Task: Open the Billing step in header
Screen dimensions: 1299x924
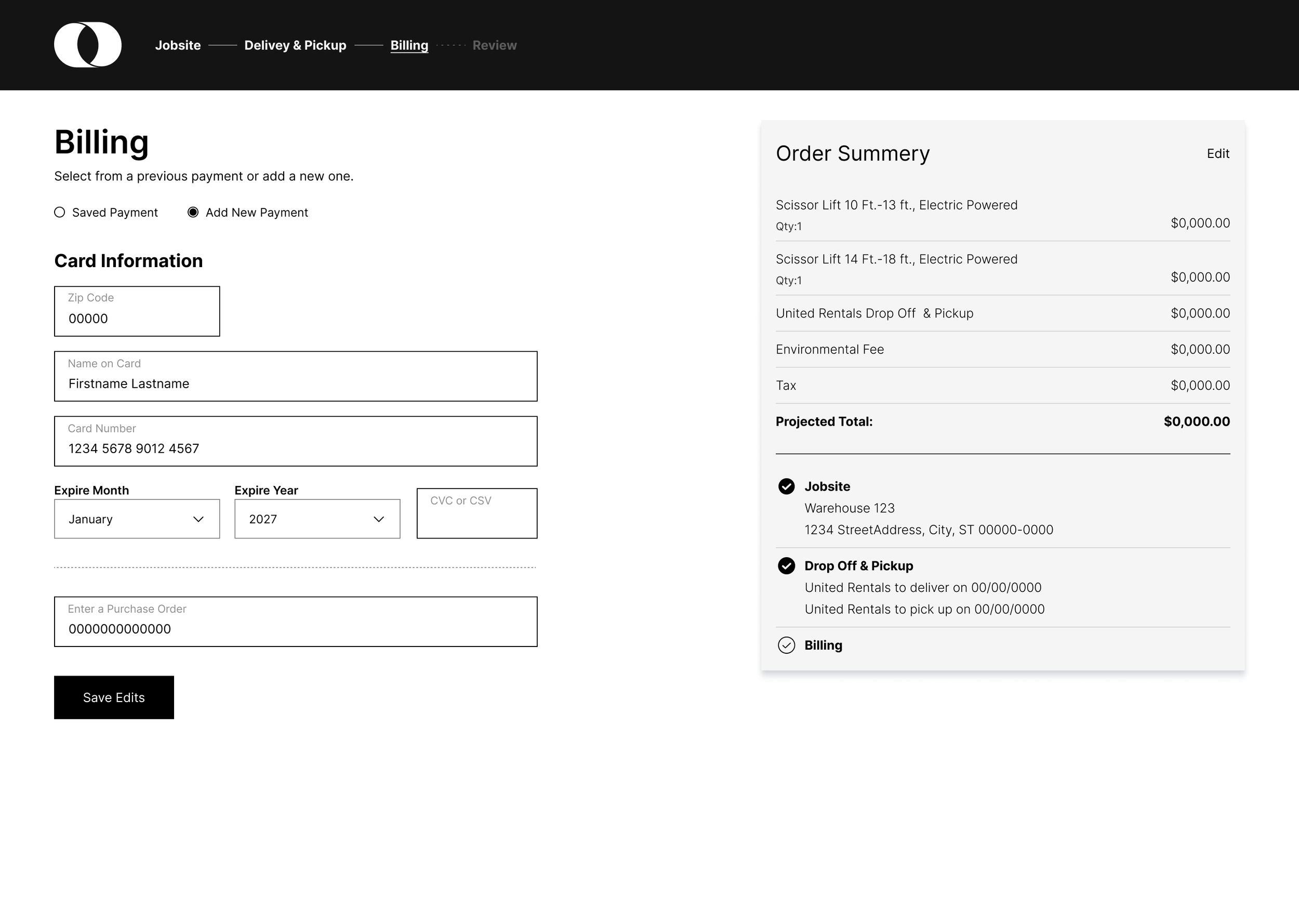Action: pyautogui.click(x=409, y=46)
